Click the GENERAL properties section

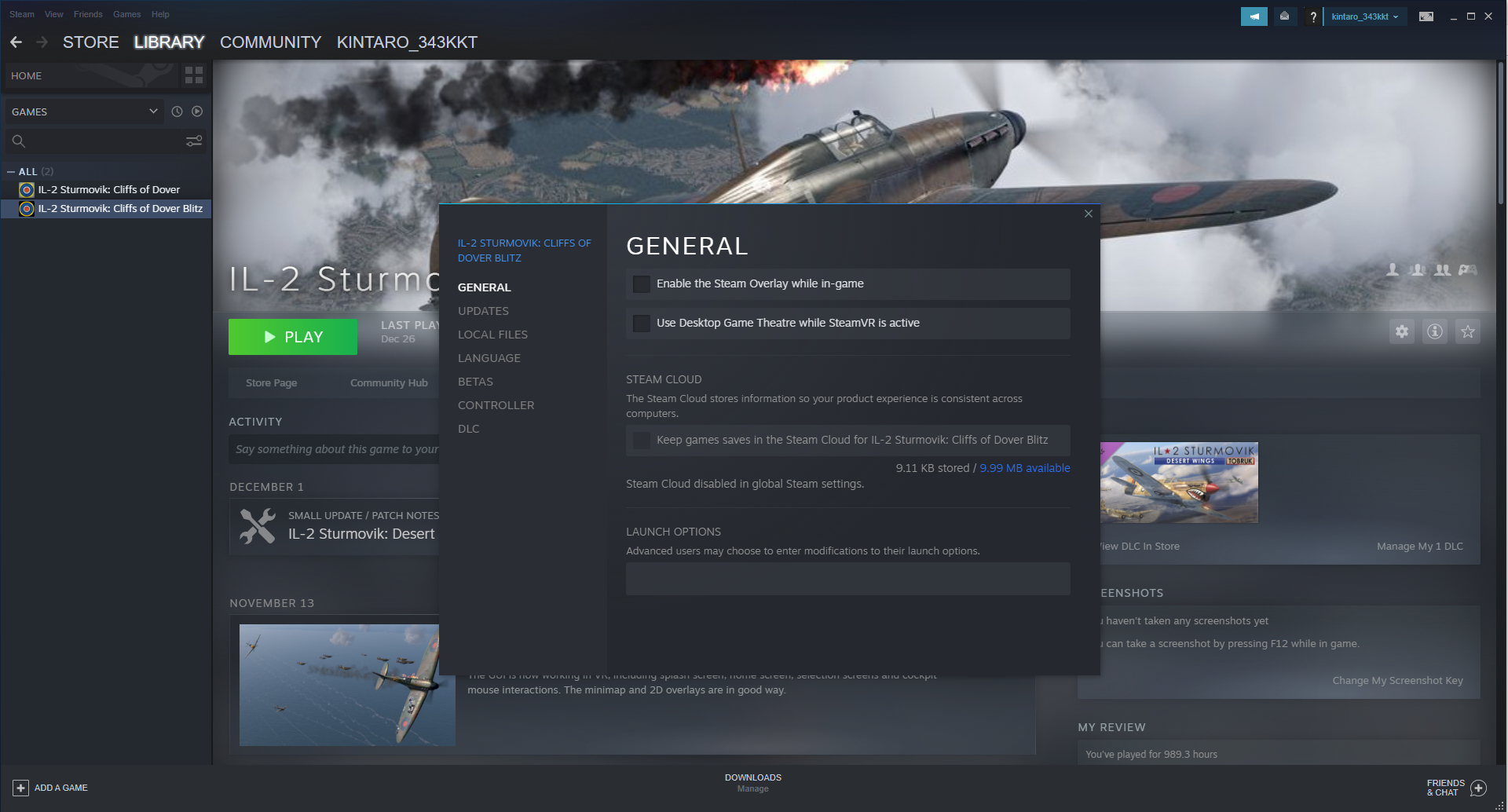pos(484,287)
